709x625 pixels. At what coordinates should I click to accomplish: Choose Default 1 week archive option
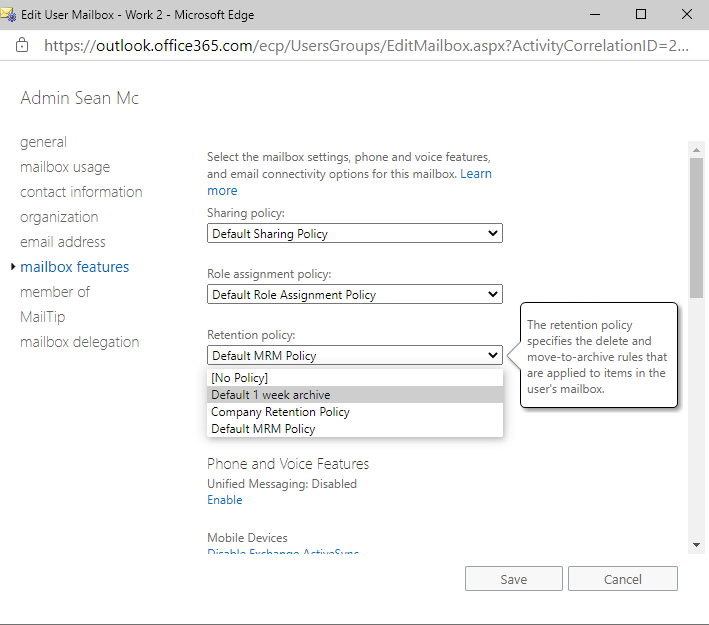click(270, 395)
